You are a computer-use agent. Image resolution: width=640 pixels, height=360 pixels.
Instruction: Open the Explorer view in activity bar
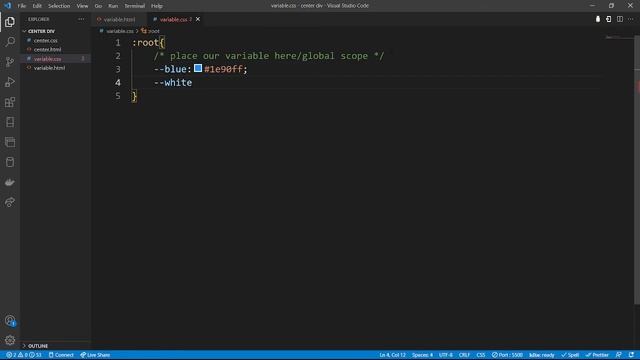pos(10,22)
